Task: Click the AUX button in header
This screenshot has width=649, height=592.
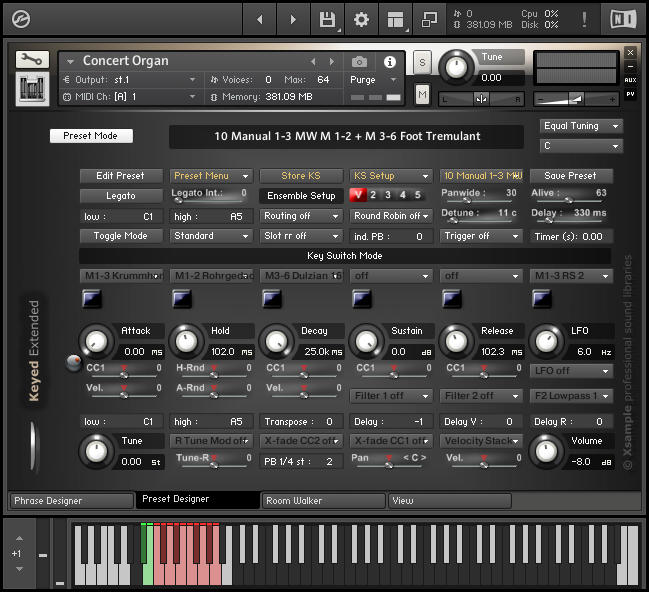Action: pos(630,80)
